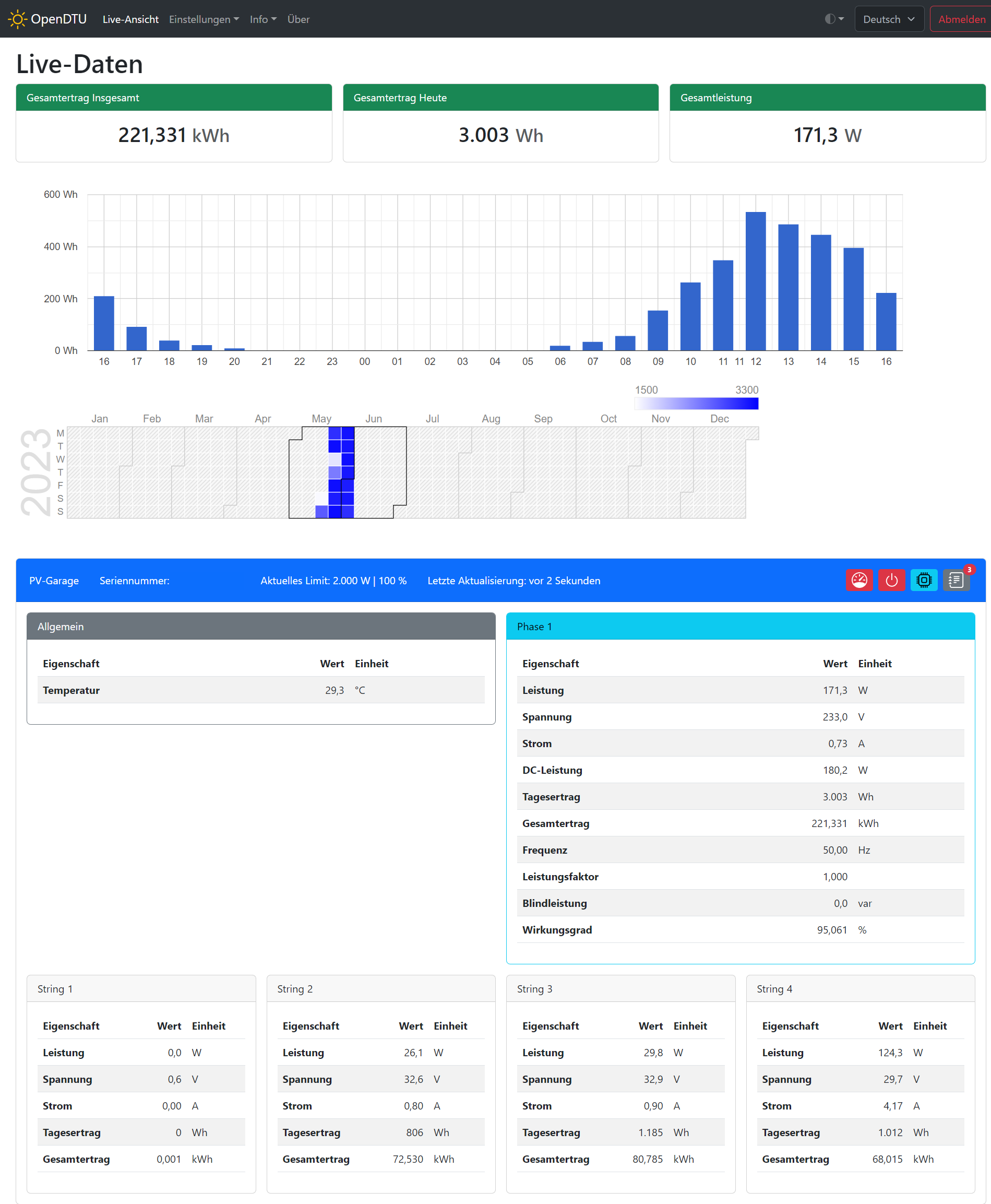Expand the Info dropdown menu
Screen dimensions: 991x1204
point(262,19)
